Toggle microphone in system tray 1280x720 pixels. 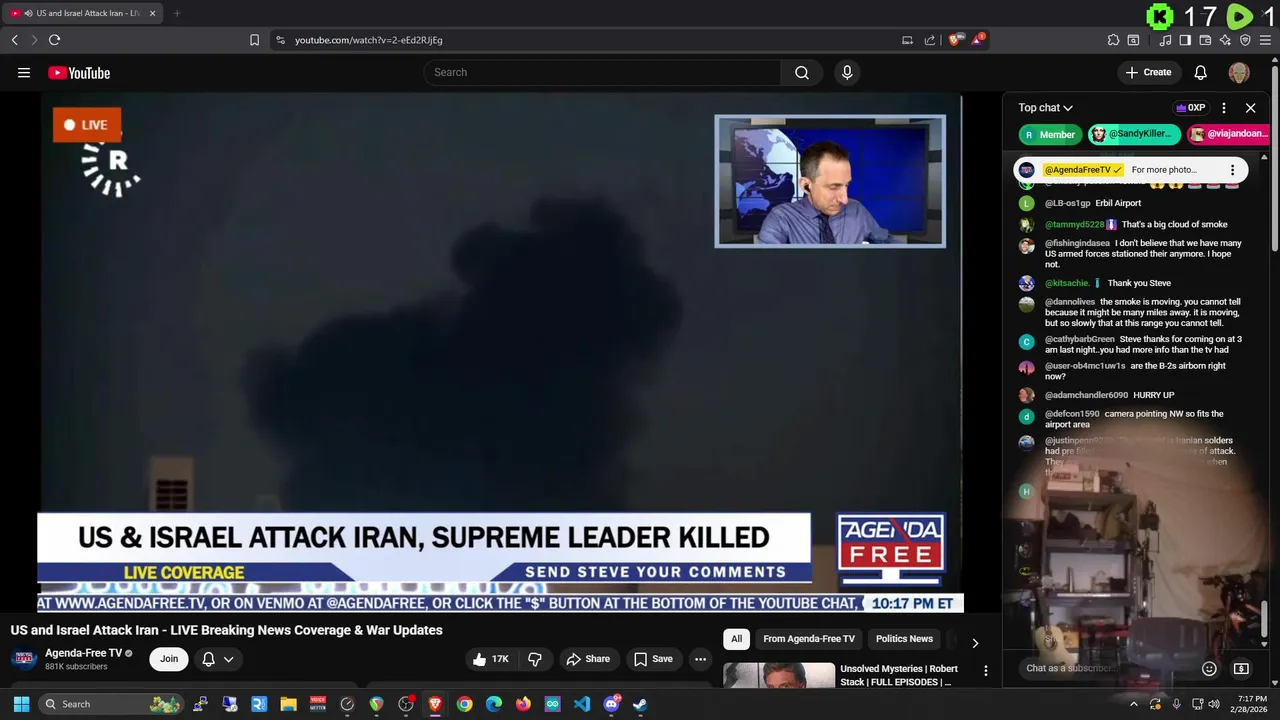point(1176,704)
